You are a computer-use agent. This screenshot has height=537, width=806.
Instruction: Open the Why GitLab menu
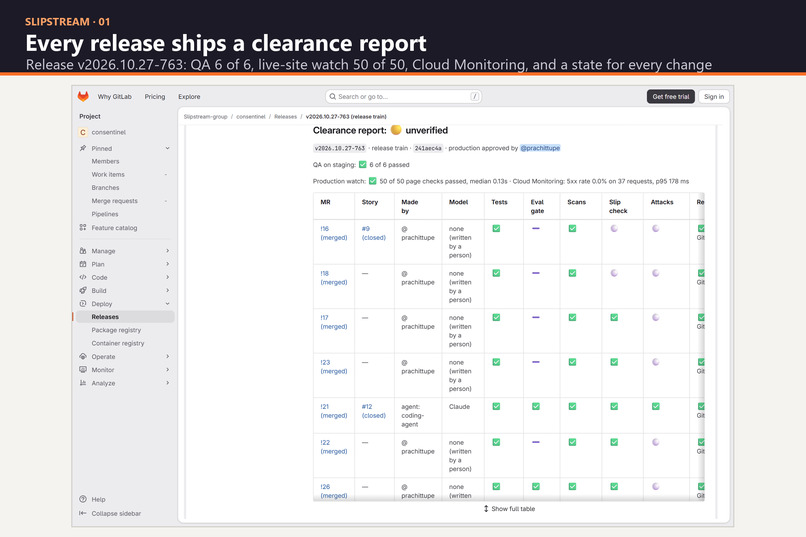click(115, 97)
